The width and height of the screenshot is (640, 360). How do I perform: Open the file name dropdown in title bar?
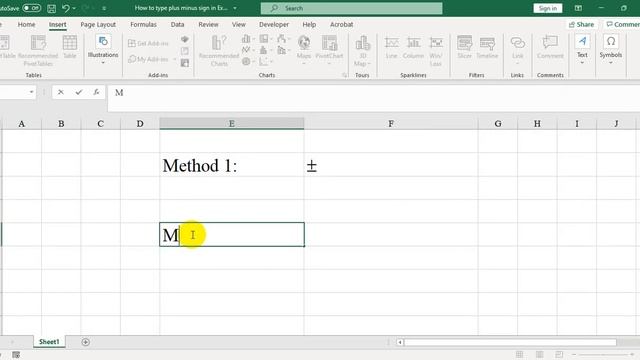tap(235, 8)
